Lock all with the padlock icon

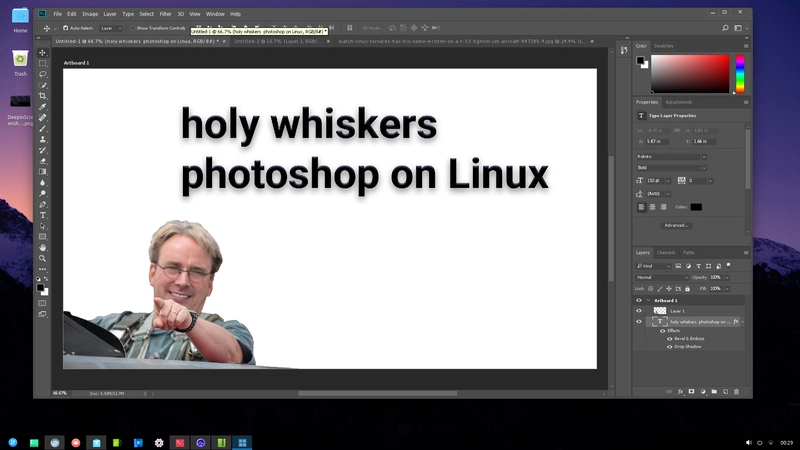(x=687, y=289)
